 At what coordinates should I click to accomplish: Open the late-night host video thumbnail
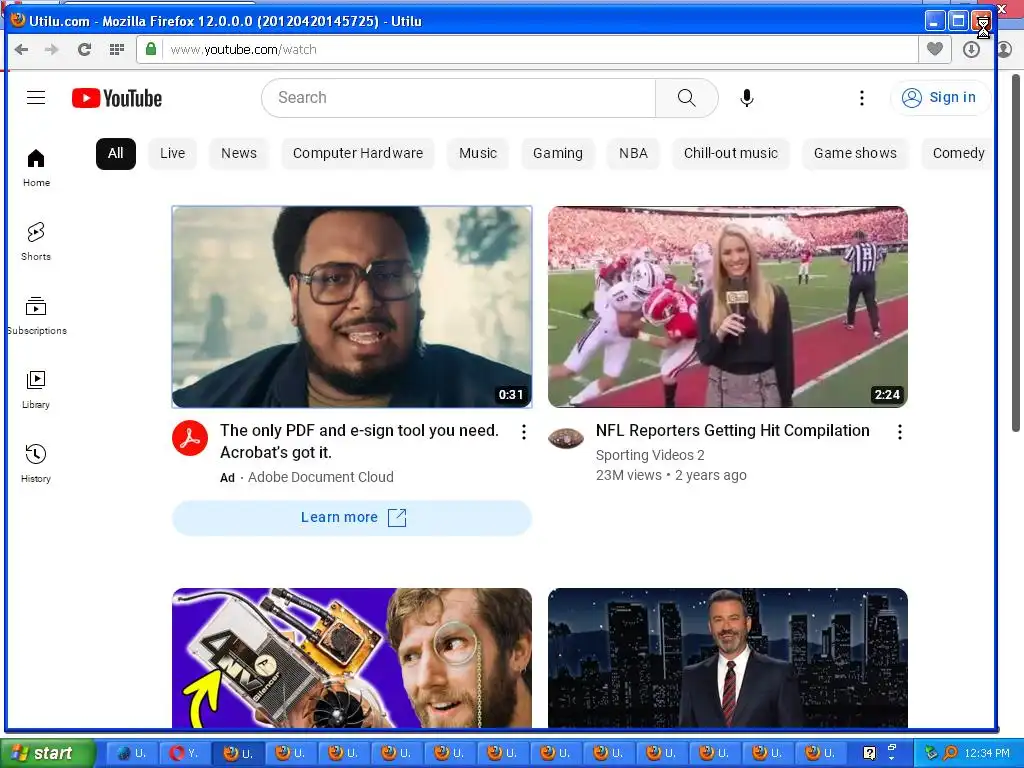728,658
